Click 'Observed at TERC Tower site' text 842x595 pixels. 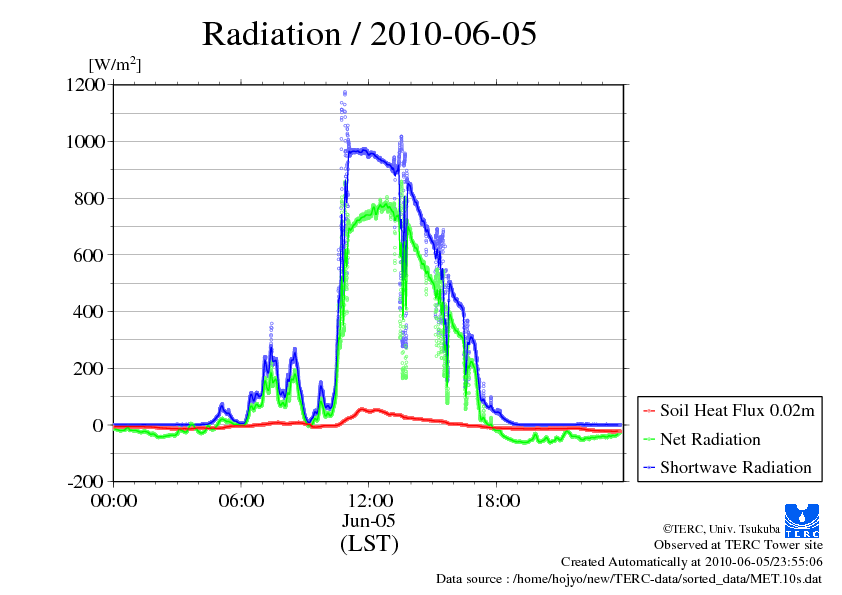coord(738,545)
